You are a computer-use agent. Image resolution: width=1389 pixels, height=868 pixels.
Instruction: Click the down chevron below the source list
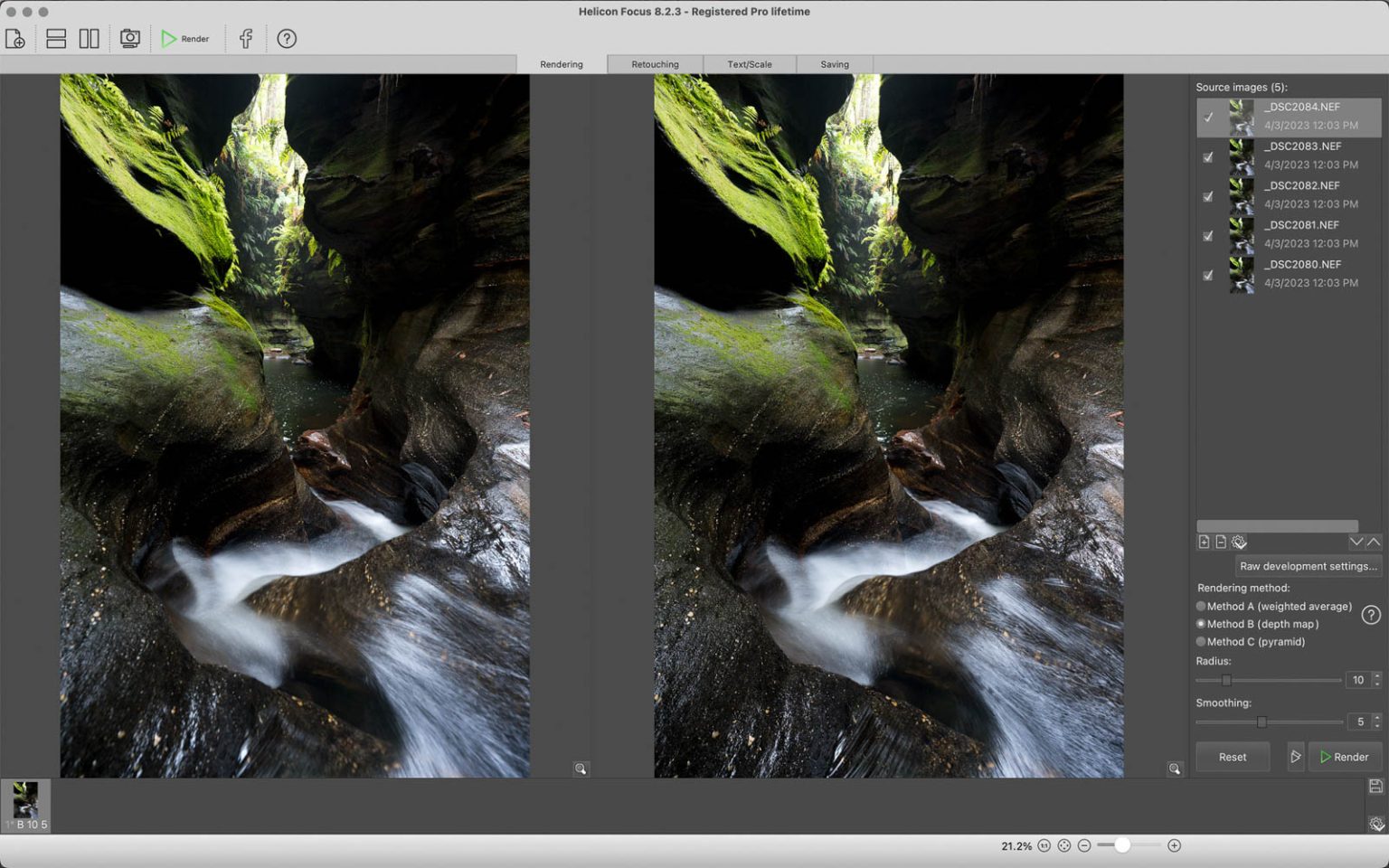1356,542
